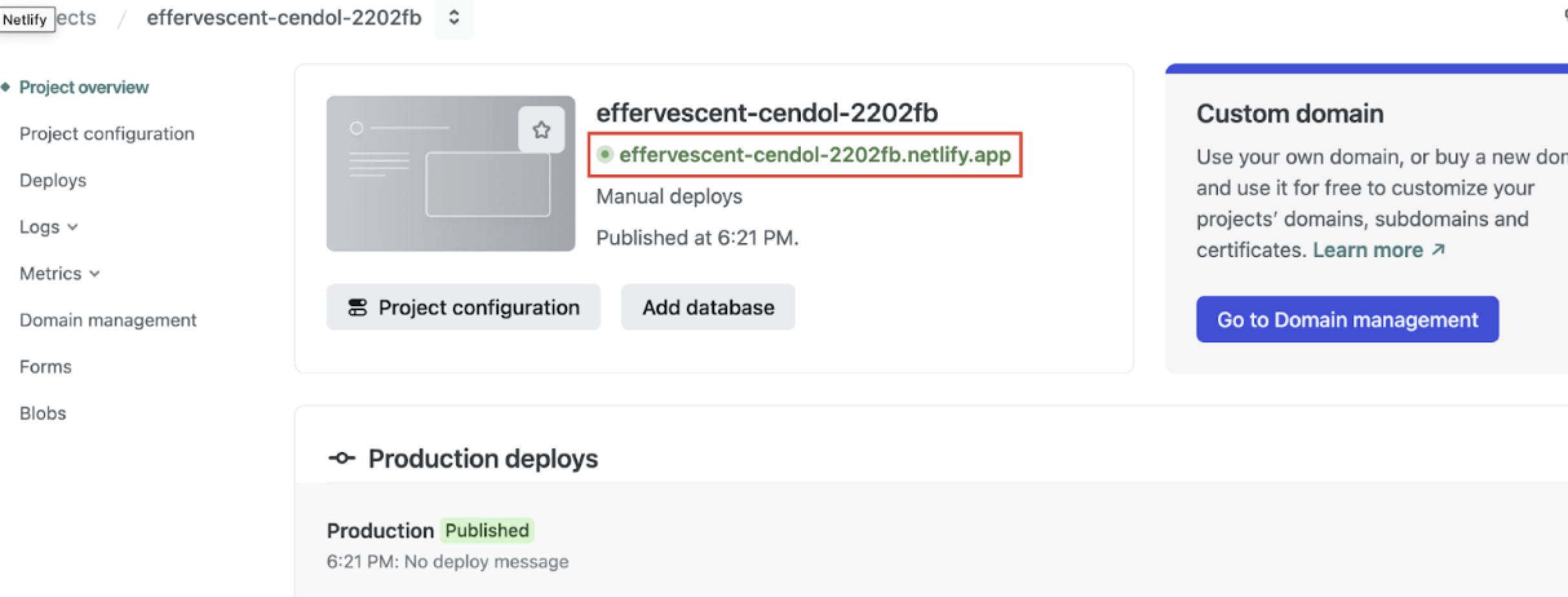The image size is (1568, 597).
Task: Click the 'Published at 6:21 PM.' text
Action: pyautogui.click(x=697, y=238)
